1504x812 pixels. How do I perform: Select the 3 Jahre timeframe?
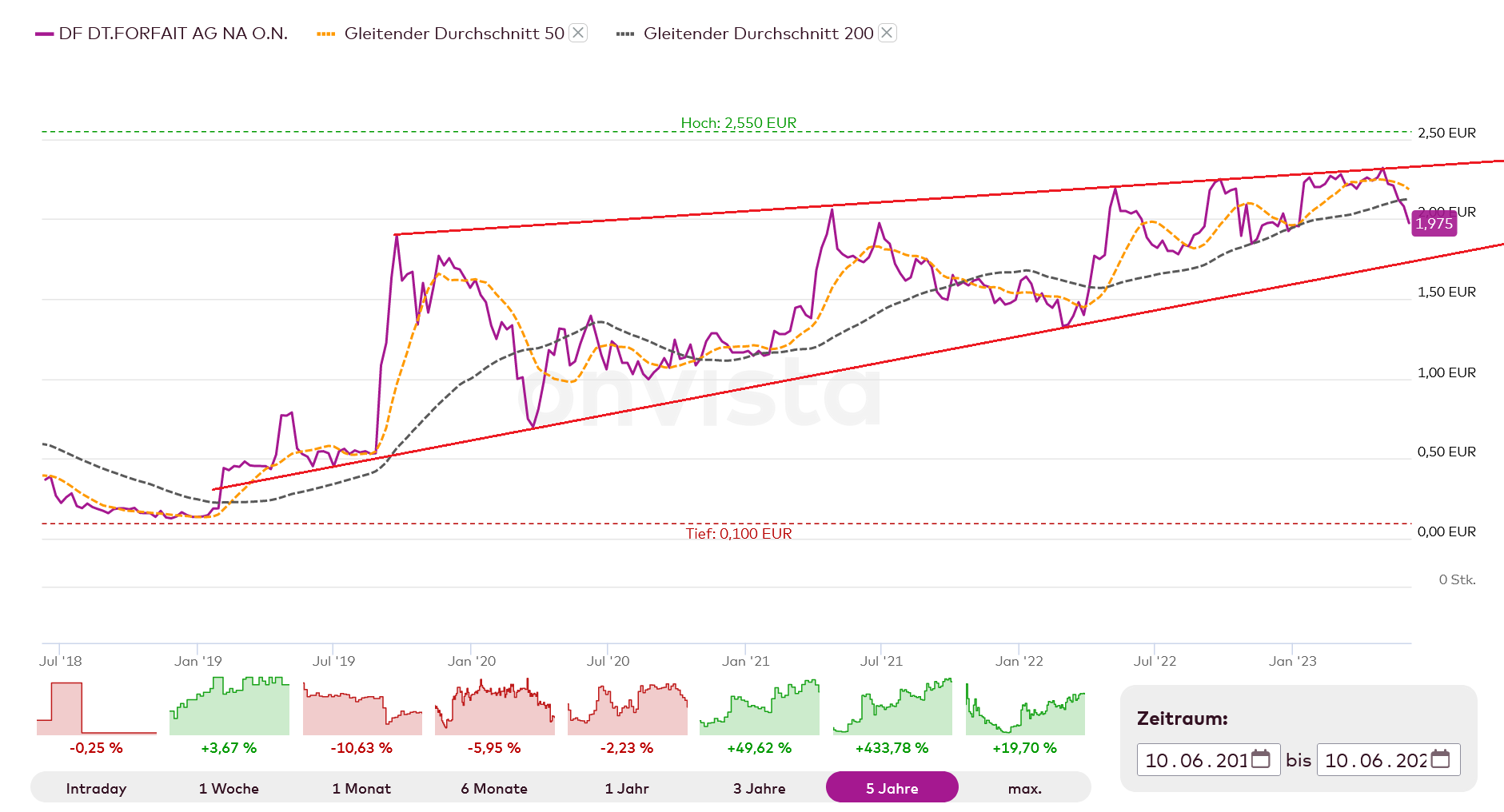(x=760, y=788)
